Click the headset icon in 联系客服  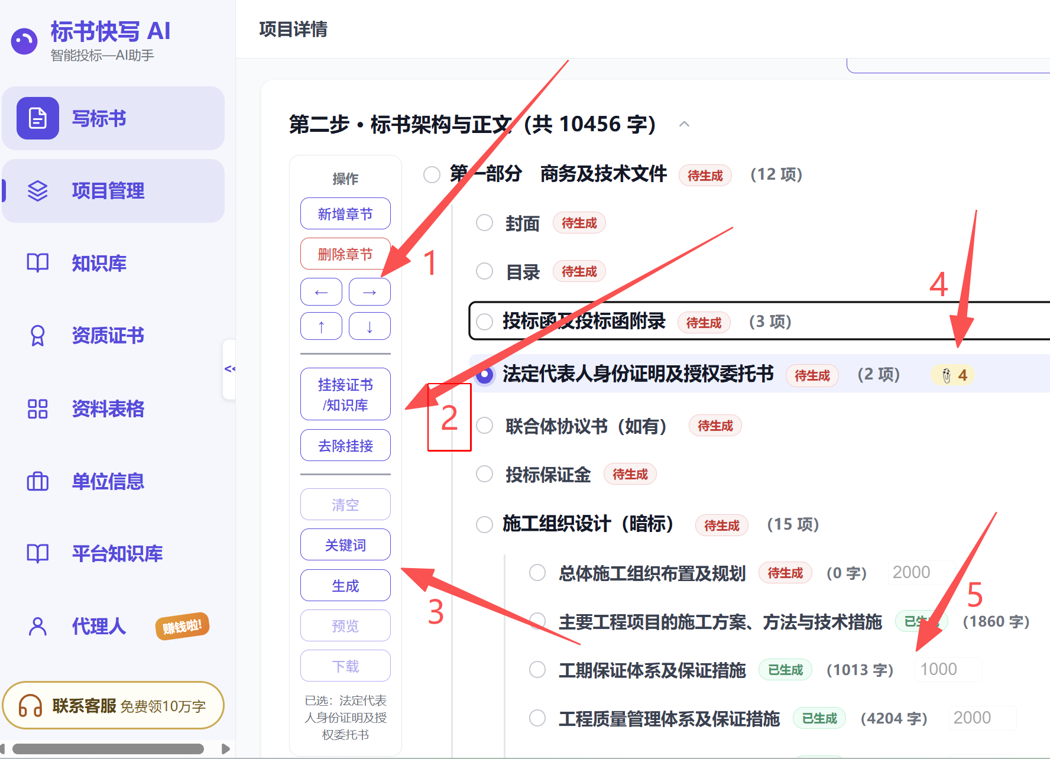click(30, 706)
